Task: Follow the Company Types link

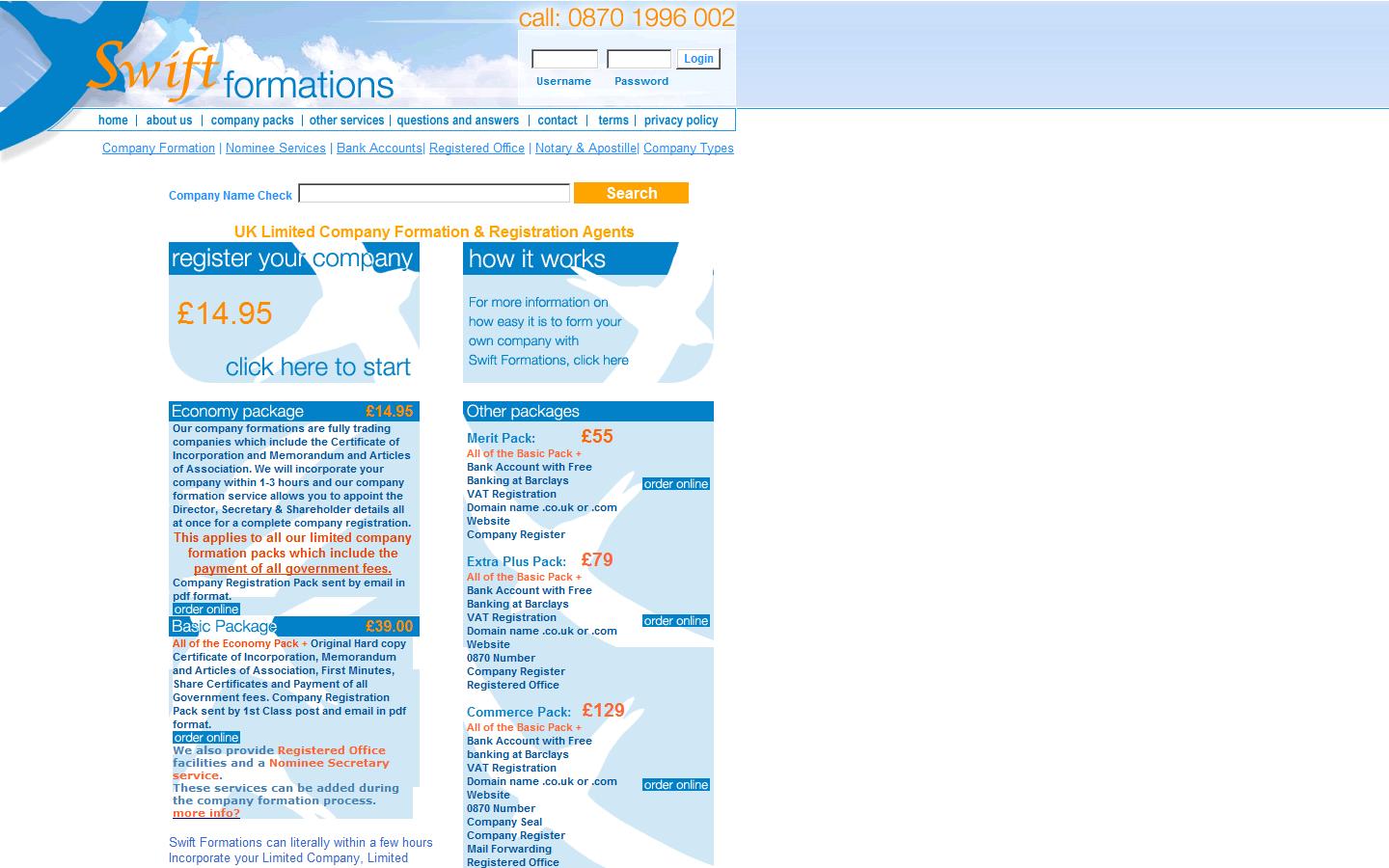Action: (688, 149)
